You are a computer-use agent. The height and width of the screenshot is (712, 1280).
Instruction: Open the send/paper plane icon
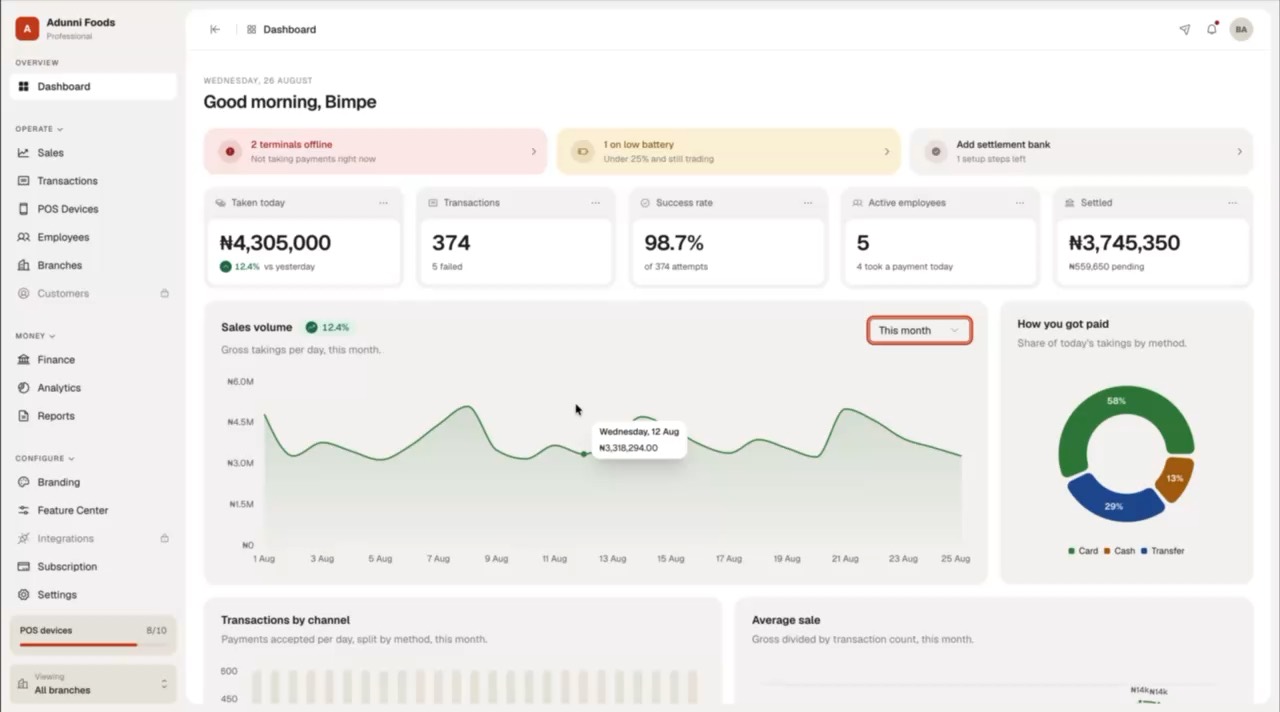(1185, 30)
